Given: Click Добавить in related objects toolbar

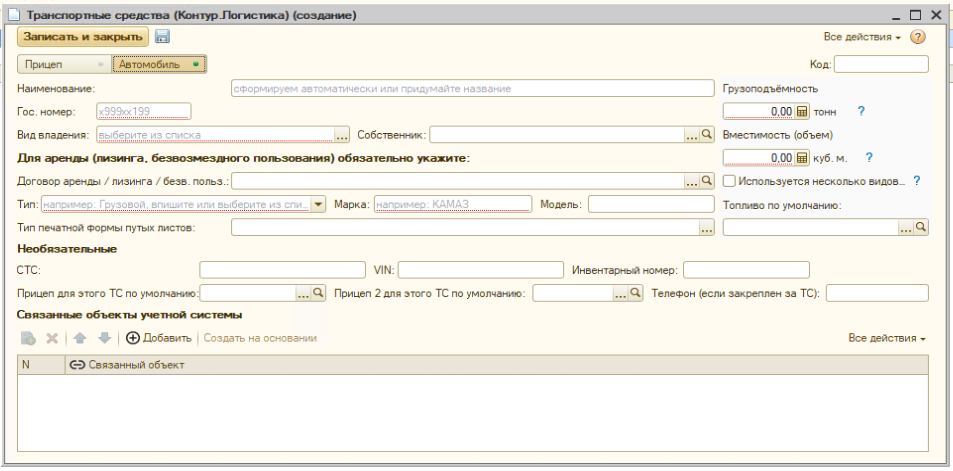Looking at the screenshot, I should point(159,338).
